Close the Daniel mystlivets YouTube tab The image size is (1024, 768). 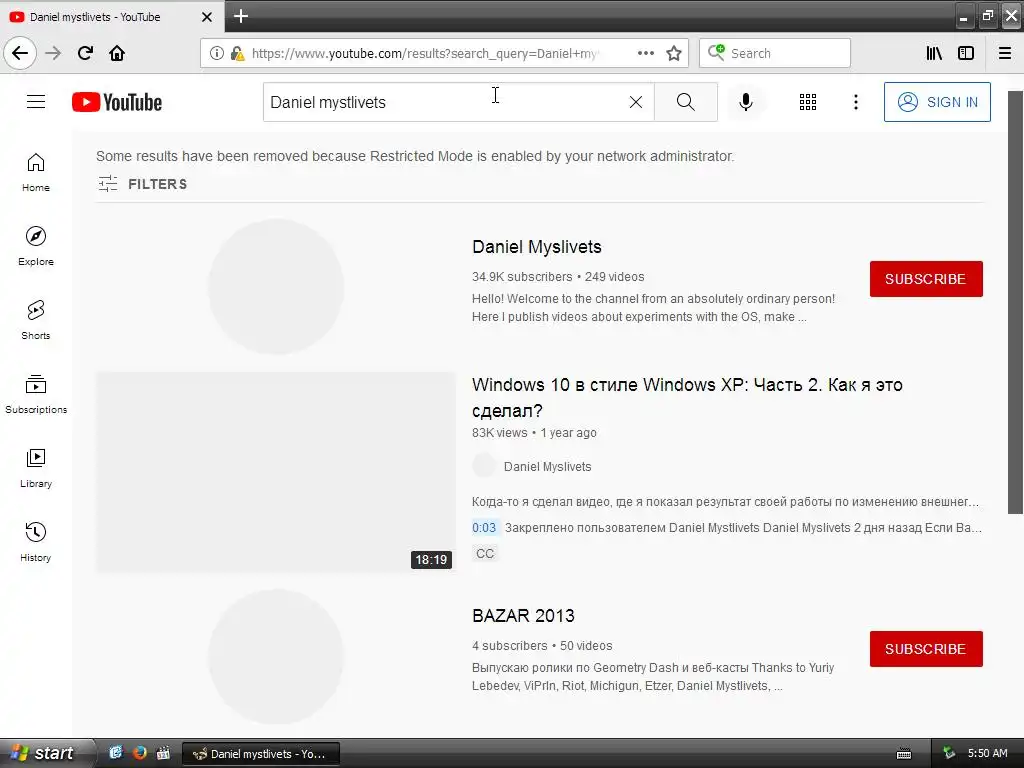pos(207,17)
